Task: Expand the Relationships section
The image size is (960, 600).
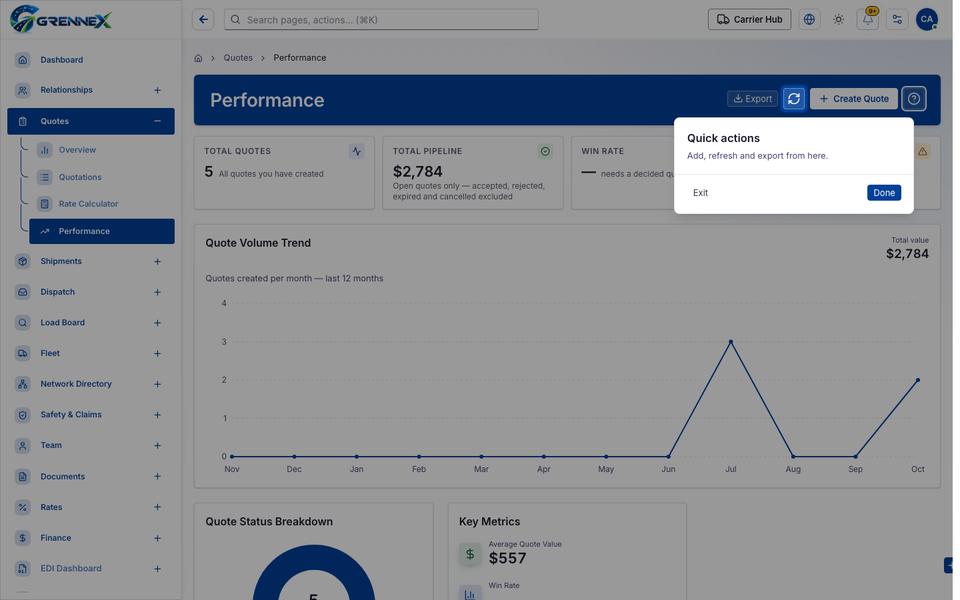Action: point(157,91)
